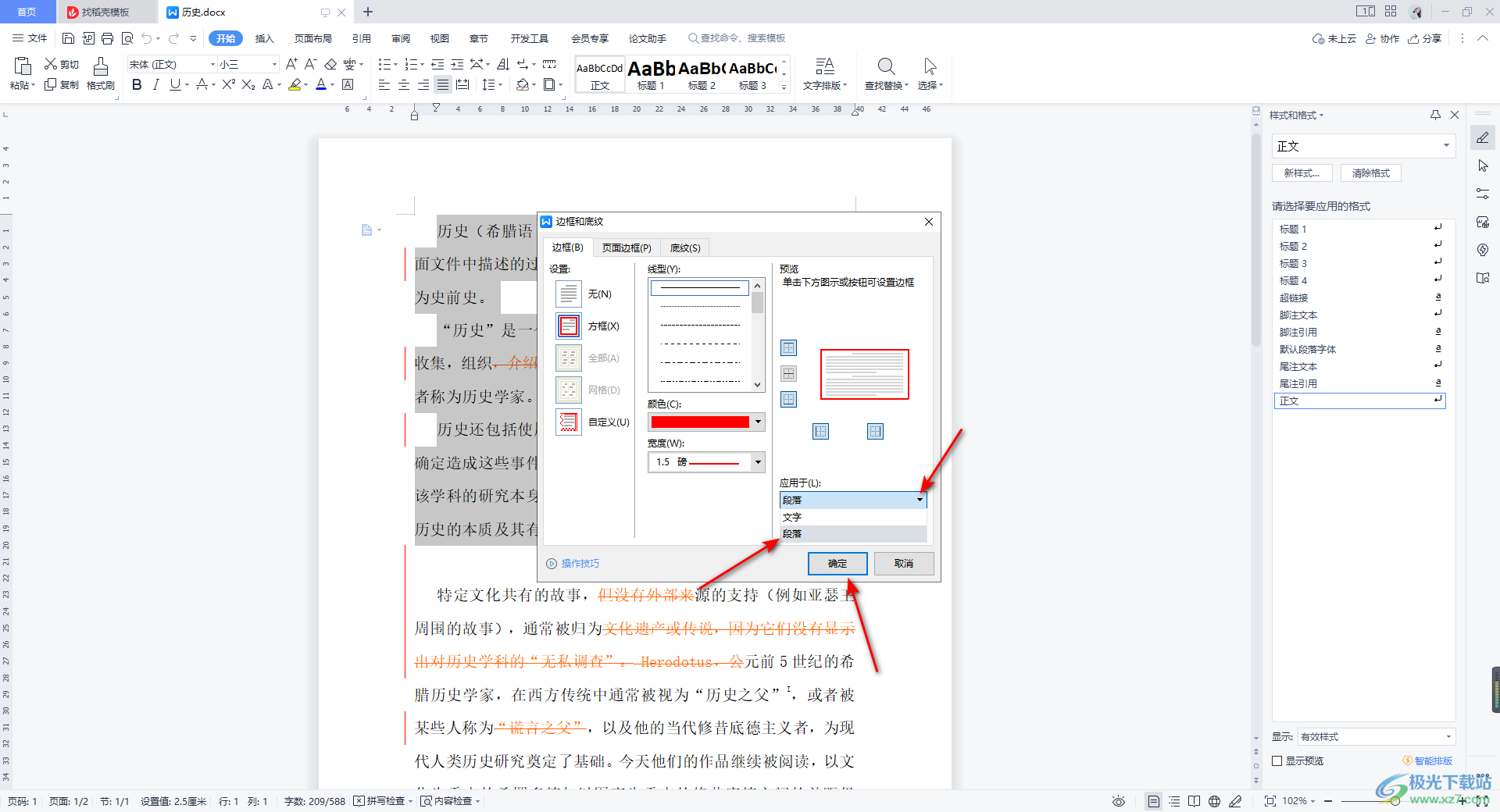The image size is (1500, 812).
Task: Toggle italic formatting
Action: (155, 84)
